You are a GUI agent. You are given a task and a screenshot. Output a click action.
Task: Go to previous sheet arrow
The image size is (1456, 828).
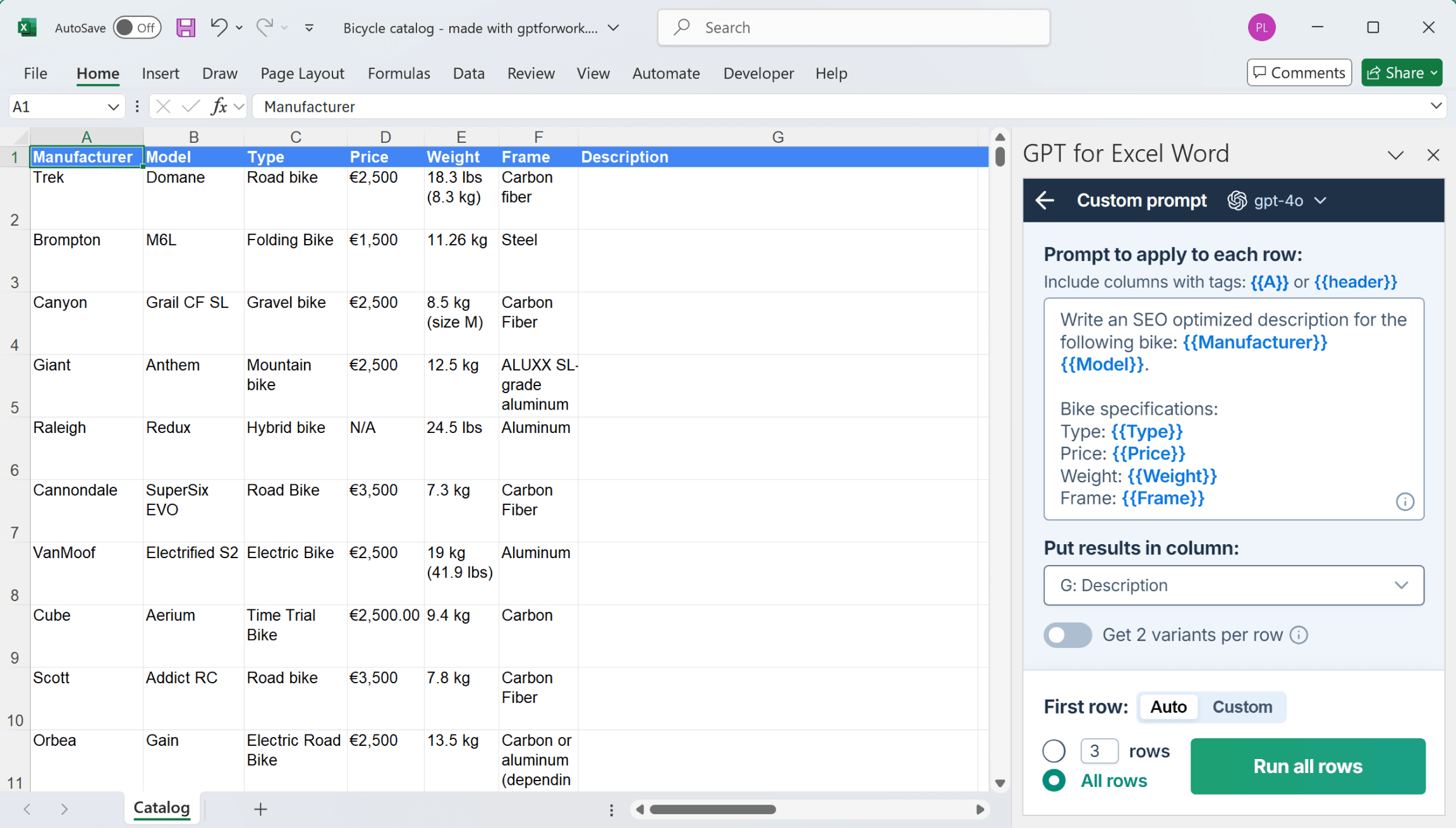[x=27, y=809]
